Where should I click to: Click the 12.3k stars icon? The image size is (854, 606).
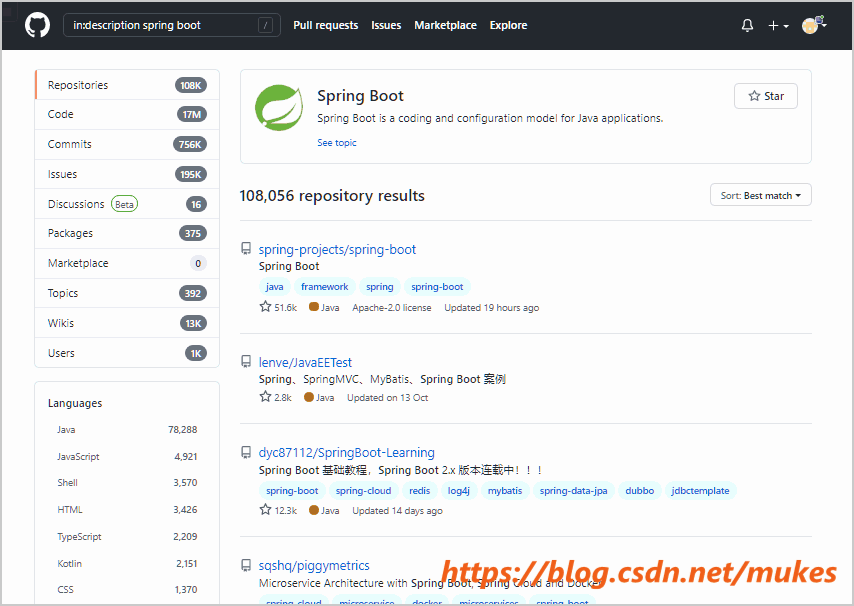(265, 510)
